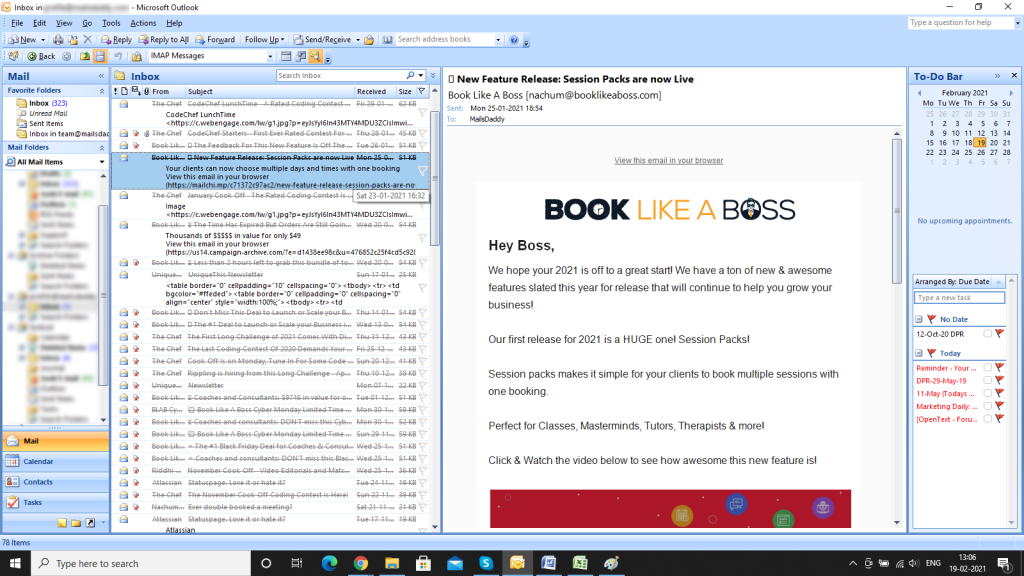Viewport: 1024px width, 576px height.
Task: Check off DPR-29-May-19 task
Action: pyautogui.click(x=987, y=380)
